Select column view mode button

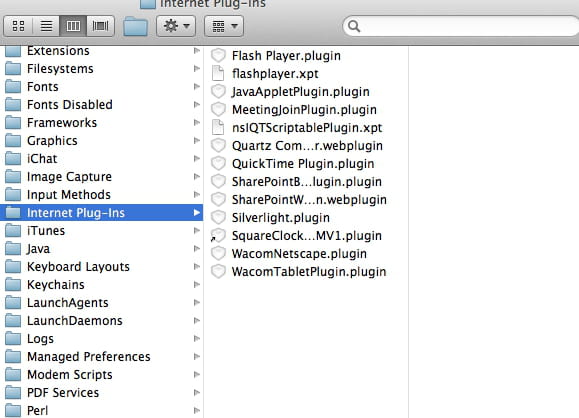(73, 26)
